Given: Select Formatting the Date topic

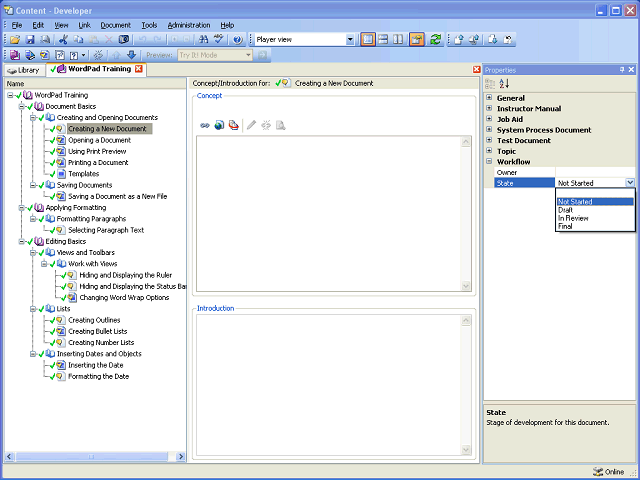Looking at the screenshot, I should click(x=98, y=376).
